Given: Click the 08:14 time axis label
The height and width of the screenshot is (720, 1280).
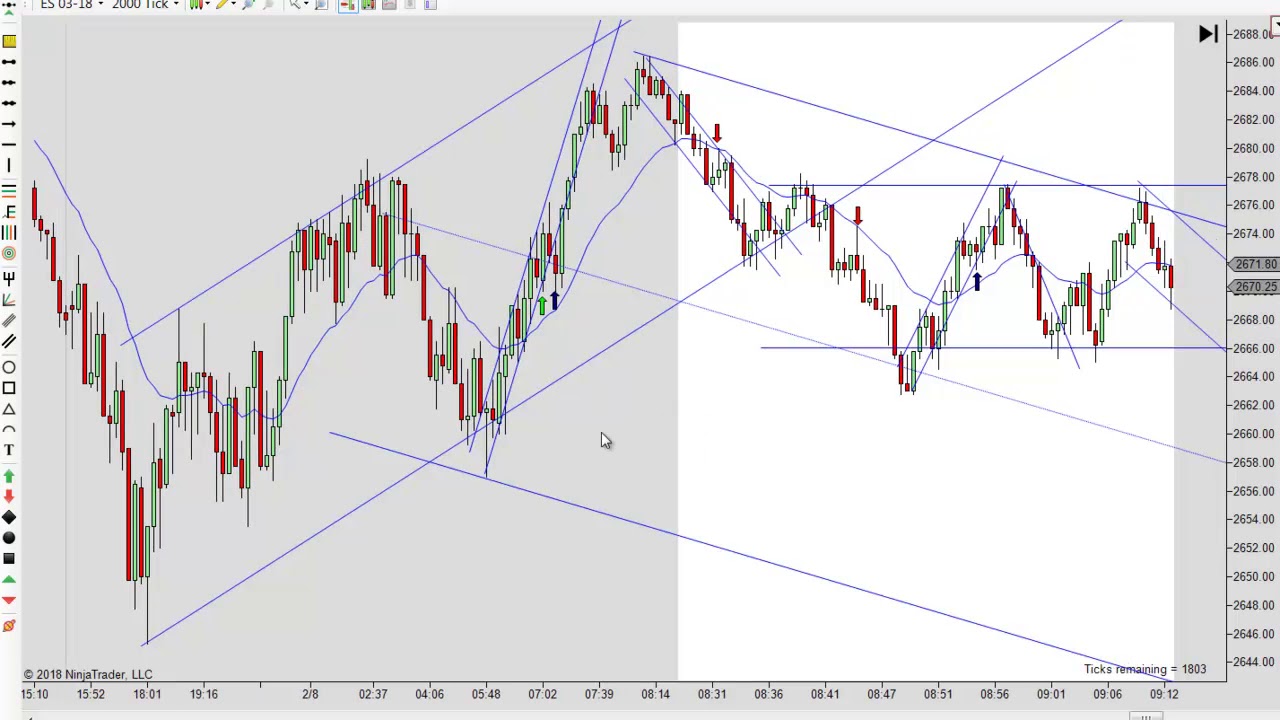Looking at the screenshot, I should click(x=656, y=693).
